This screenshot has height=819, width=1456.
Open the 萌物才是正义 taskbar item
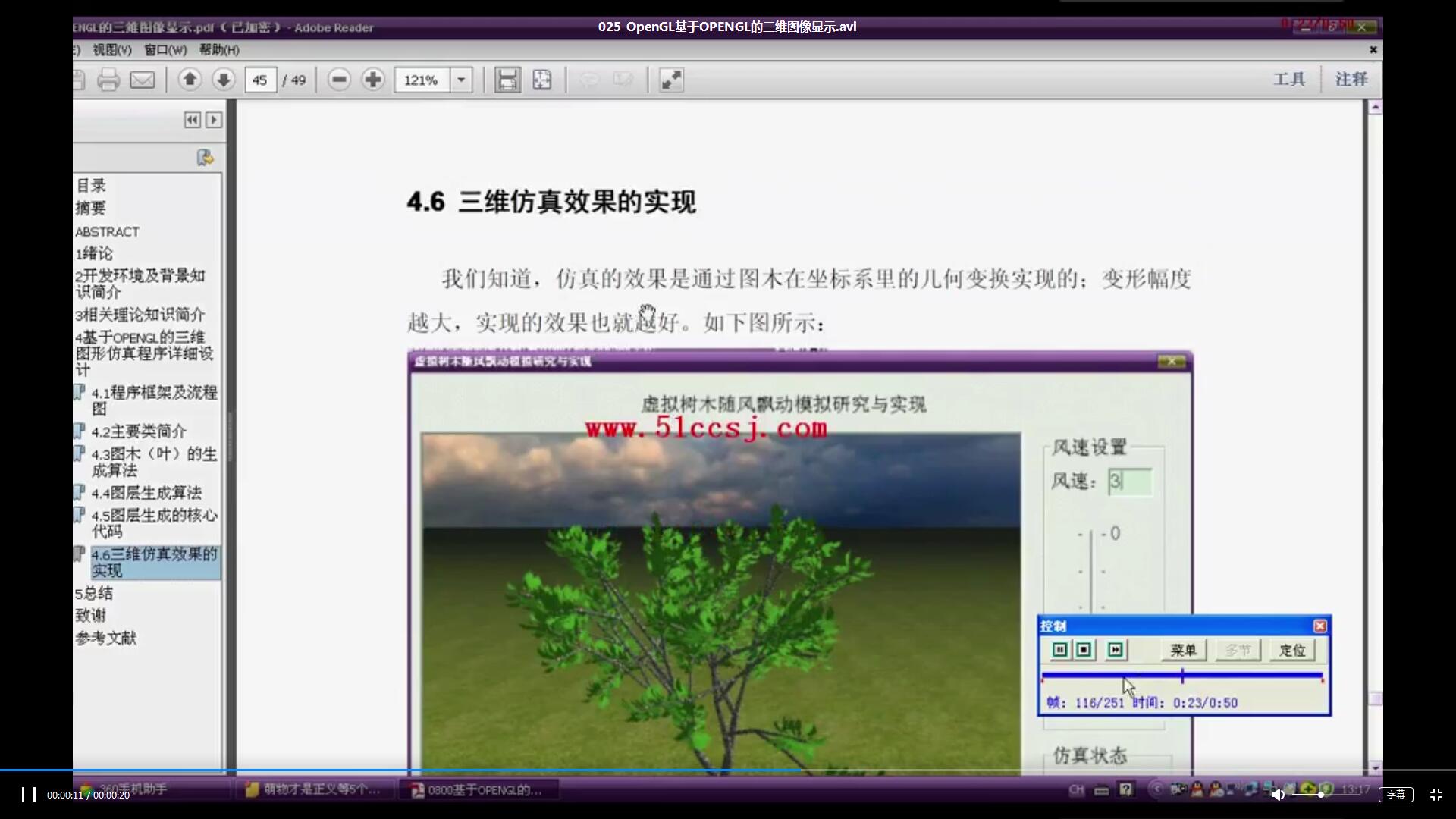(314, 789)
